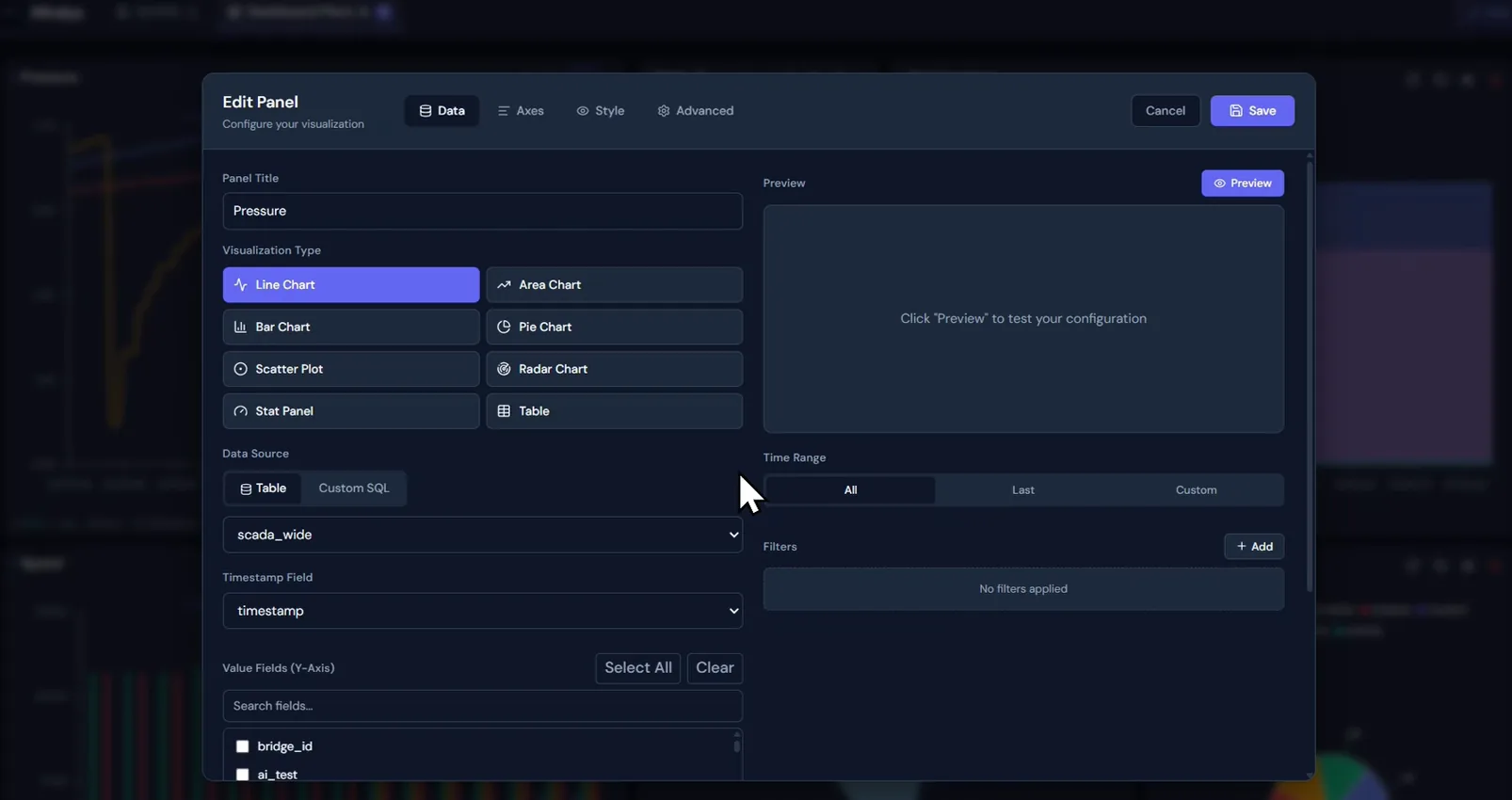Switch to the Data tab

pyautogui.click(x=442, y=111)
